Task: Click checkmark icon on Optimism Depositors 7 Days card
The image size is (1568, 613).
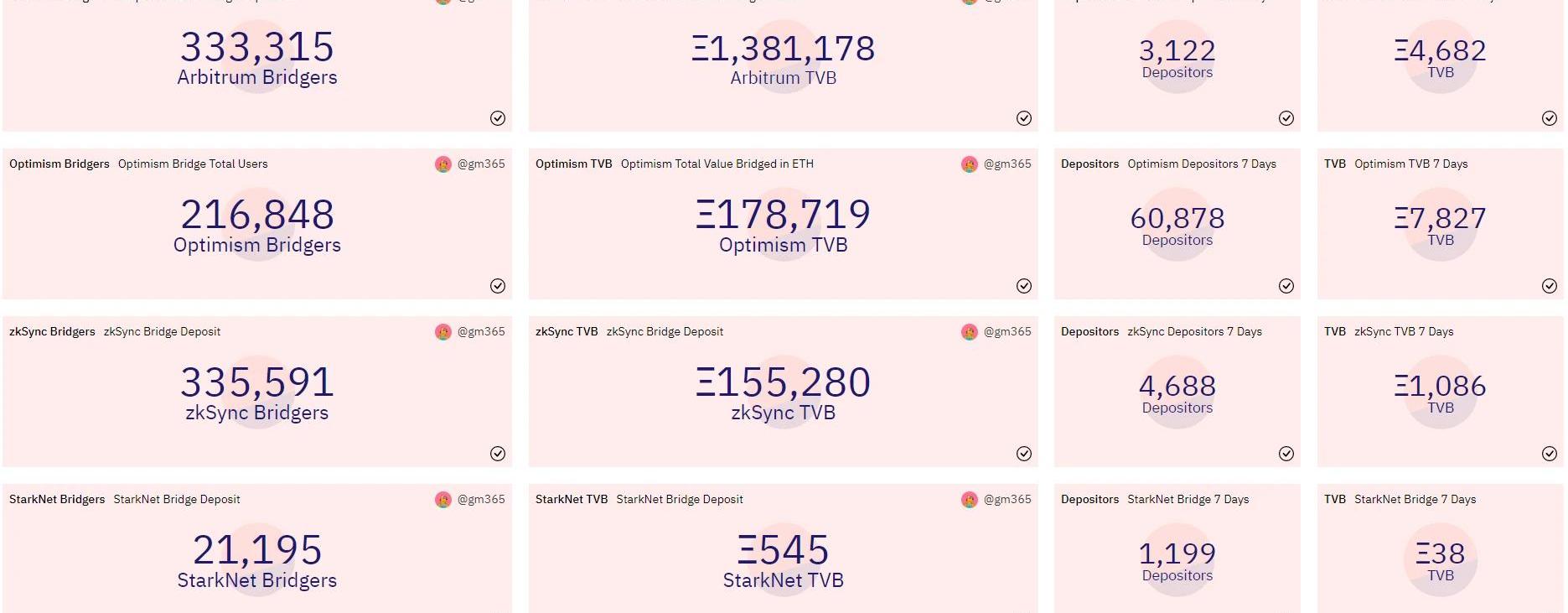Action: pyautogui.click(x=1286, y=286)
